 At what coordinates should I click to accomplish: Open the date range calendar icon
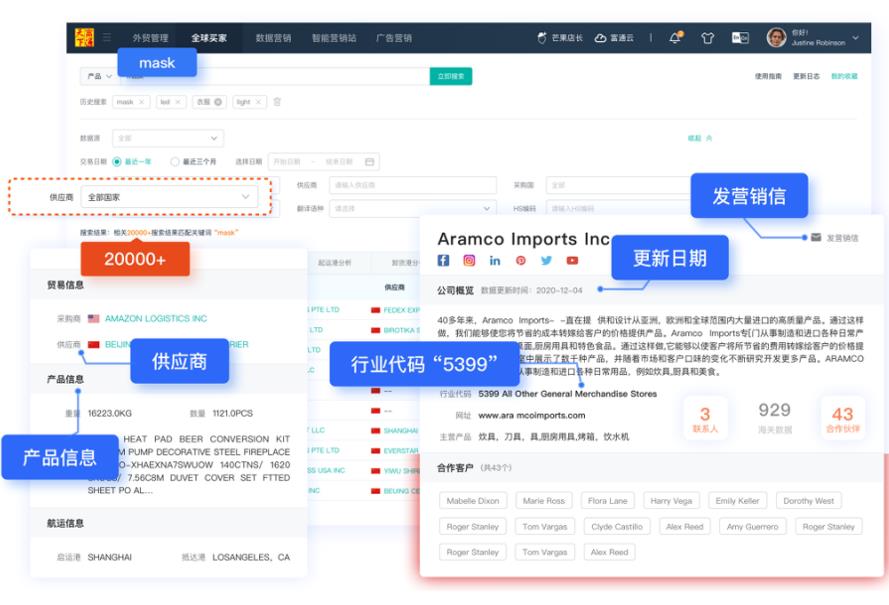(x=370, y=162)
